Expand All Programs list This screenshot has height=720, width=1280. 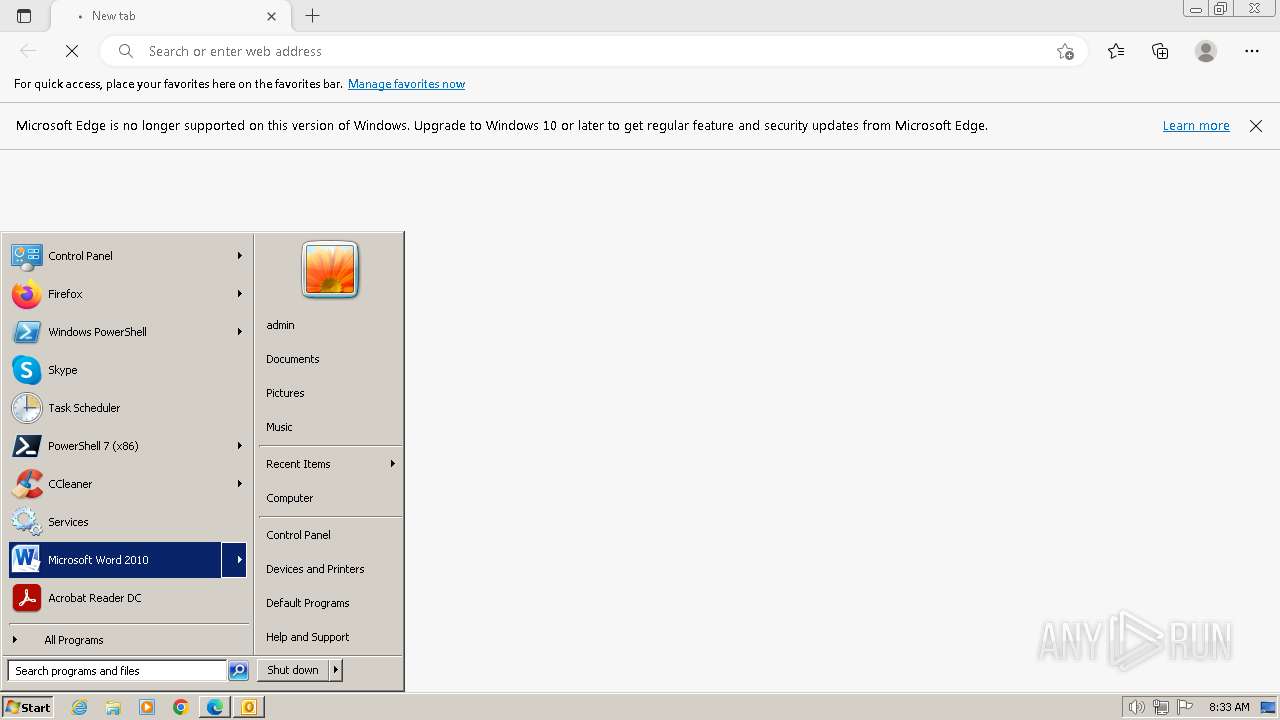click(x=128, y=640)
